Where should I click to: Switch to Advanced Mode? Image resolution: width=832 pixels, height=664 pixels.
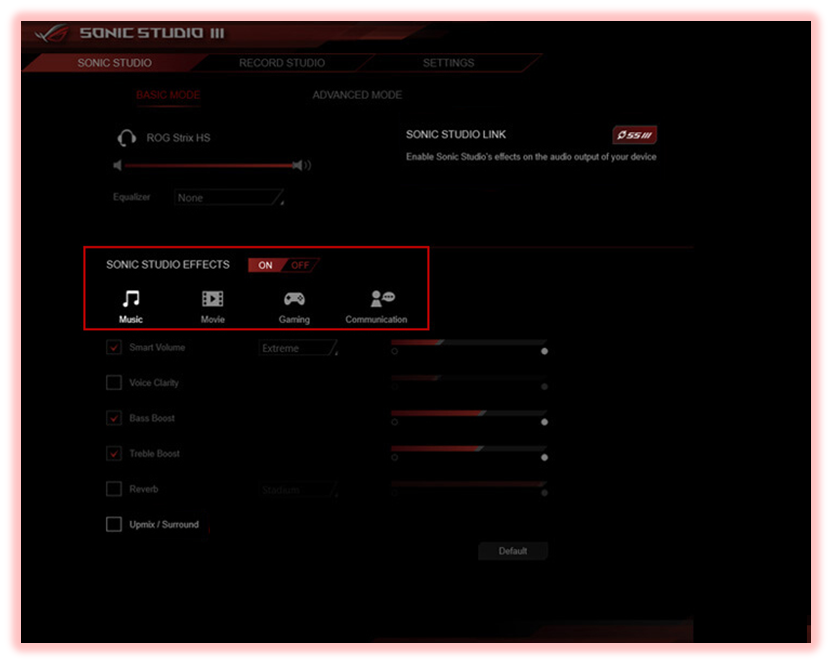[357, 95]
